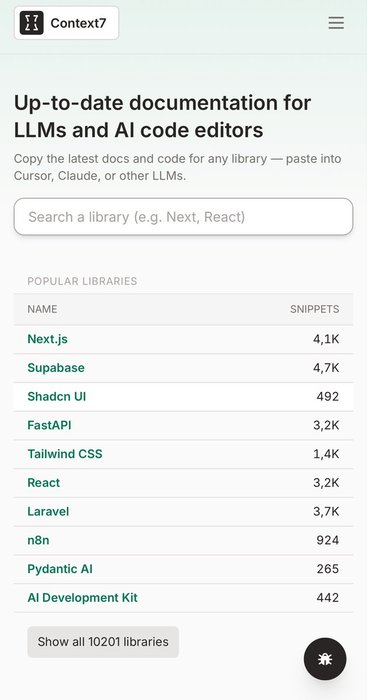Open the AI Development Kit library
The width and height of the screenshot is (367, 700).
point(83,597)
